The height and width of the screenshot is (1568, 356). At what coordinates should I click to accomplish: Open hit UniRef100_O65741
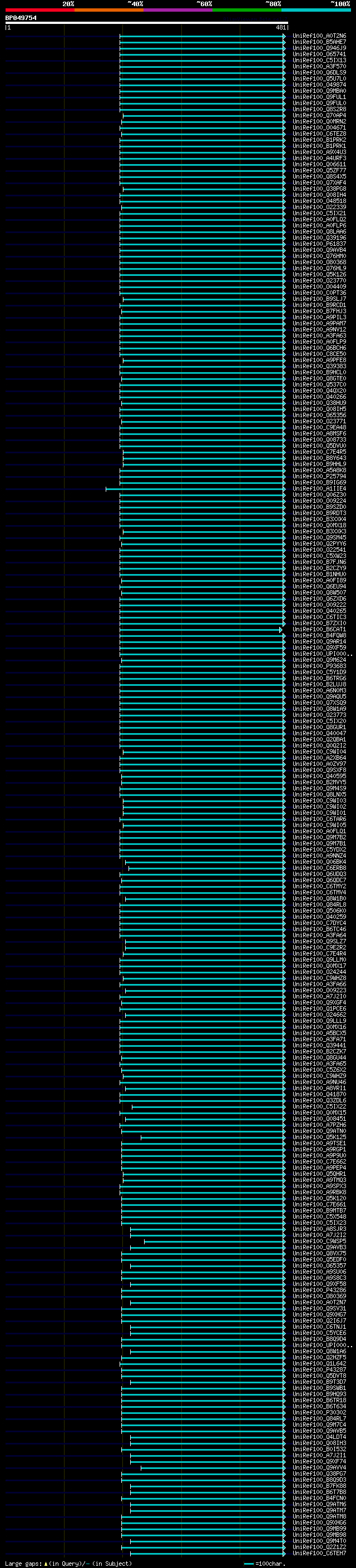click(x=319, y=54)
